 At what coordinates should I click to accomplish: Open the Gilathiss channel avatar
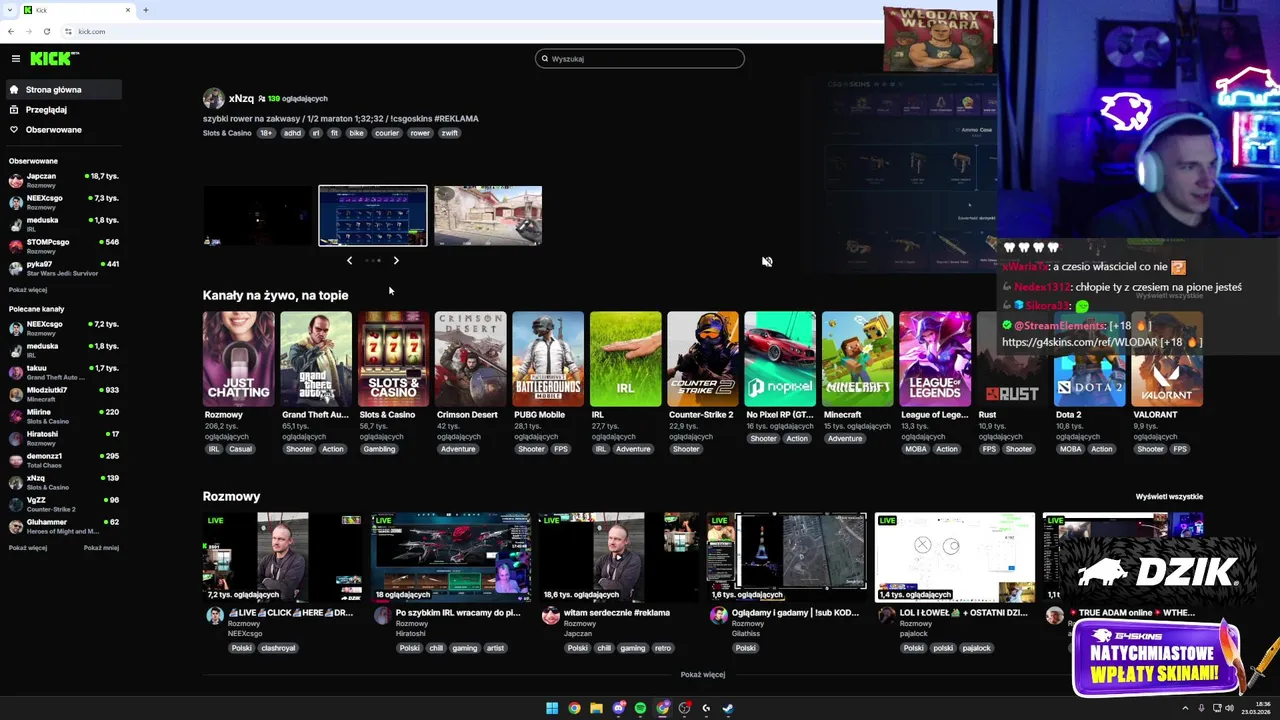pyautogui.click(x=718, y=616)
